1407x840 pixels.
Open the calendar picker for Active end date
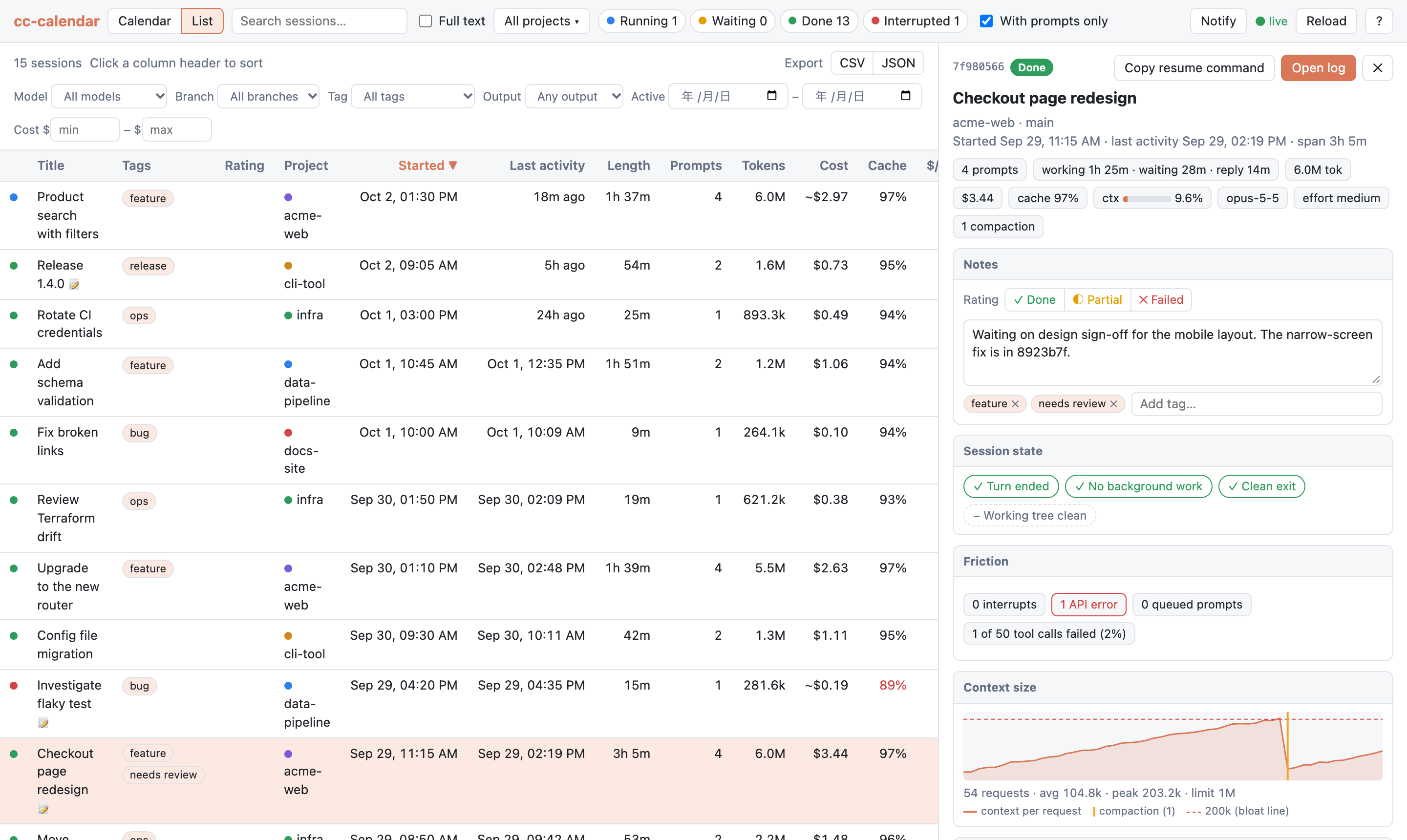point(905,96)
